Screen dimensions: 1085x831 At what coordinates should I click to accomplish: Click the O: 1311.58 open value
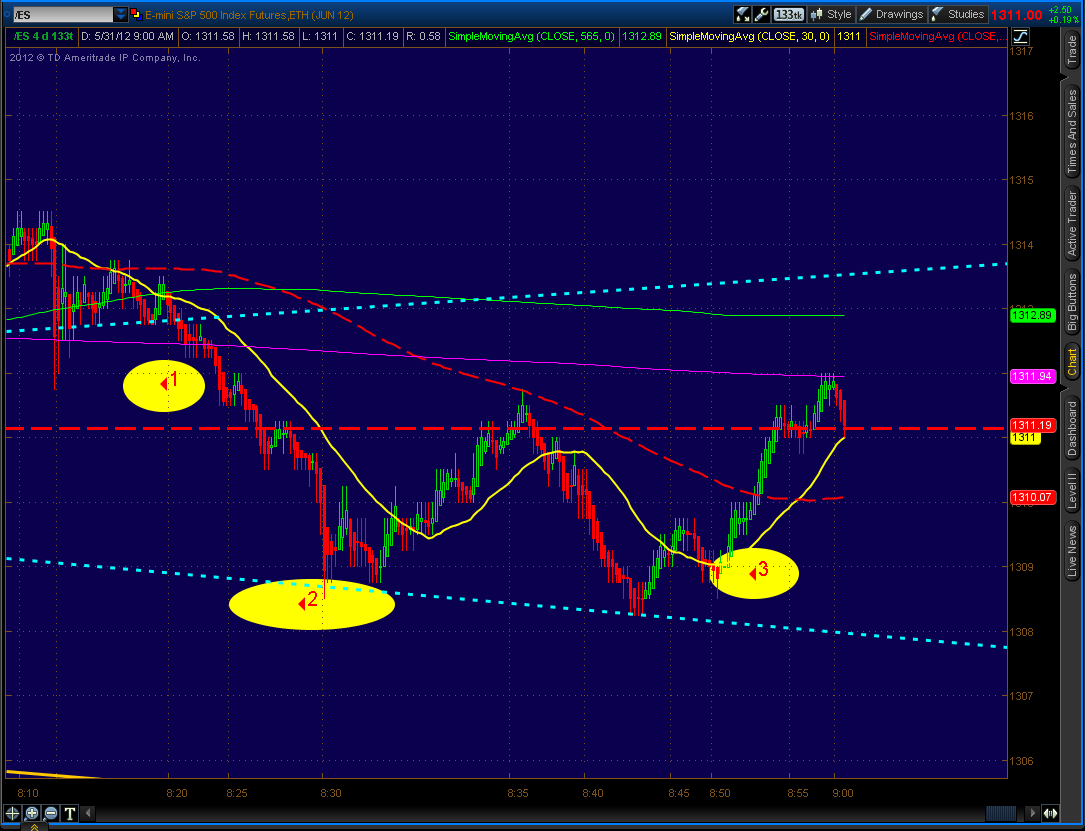point(208,36)
